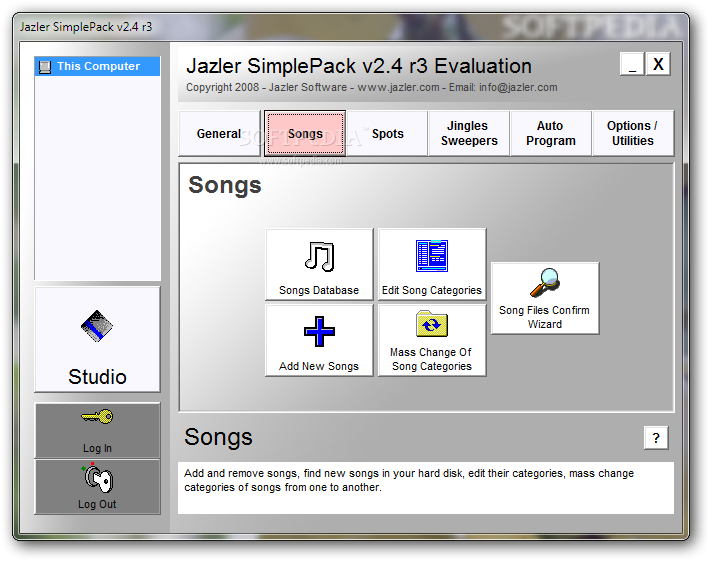710x561 pixels.
Task: Open the Auto Program tab
Action: coord(551,134)
